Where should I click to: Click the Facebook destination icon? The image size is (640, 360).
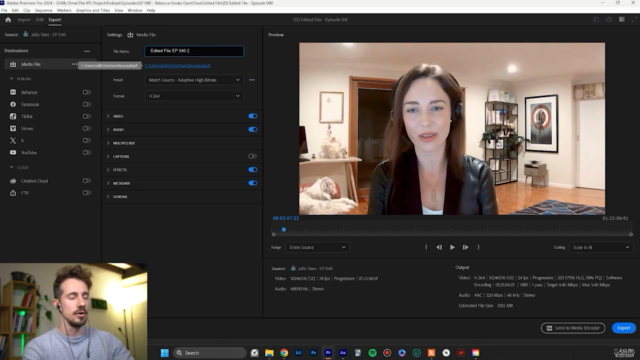(13, 104)
